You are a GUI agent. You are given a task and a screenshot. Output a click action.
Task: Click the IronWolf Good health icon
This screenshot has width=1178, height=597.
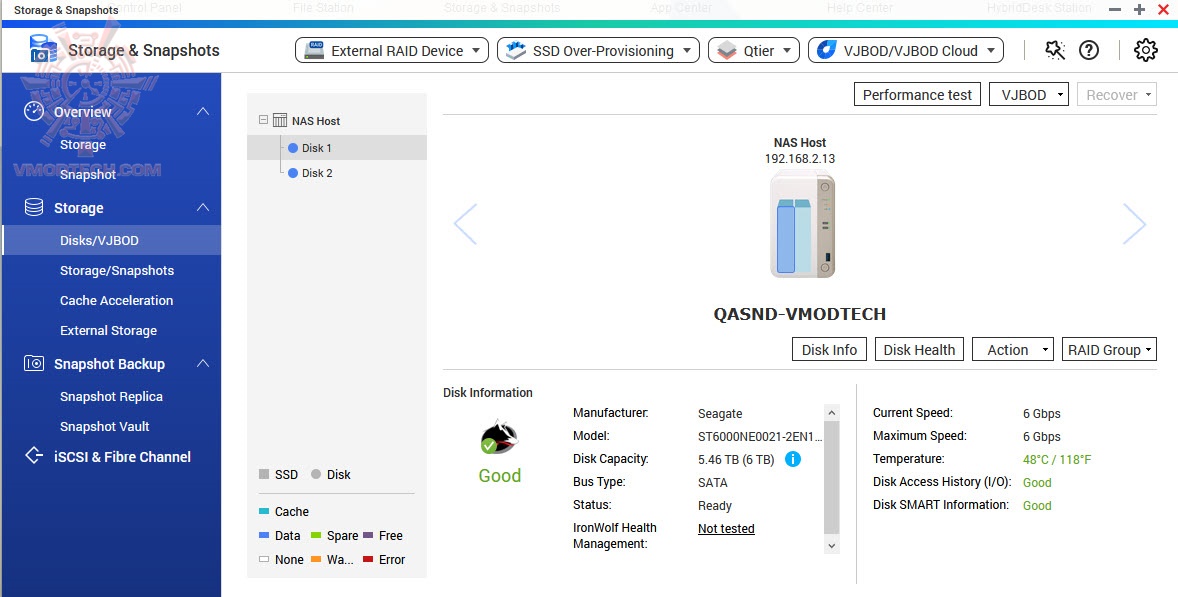coord(500,438)
